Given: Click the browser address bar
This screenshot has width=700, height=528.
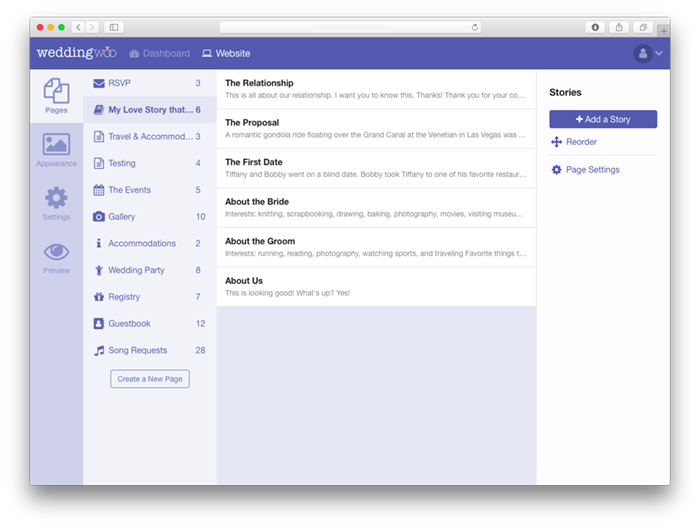Looking at the screenshot, I should pyautogui.click(x=350, y=27).
